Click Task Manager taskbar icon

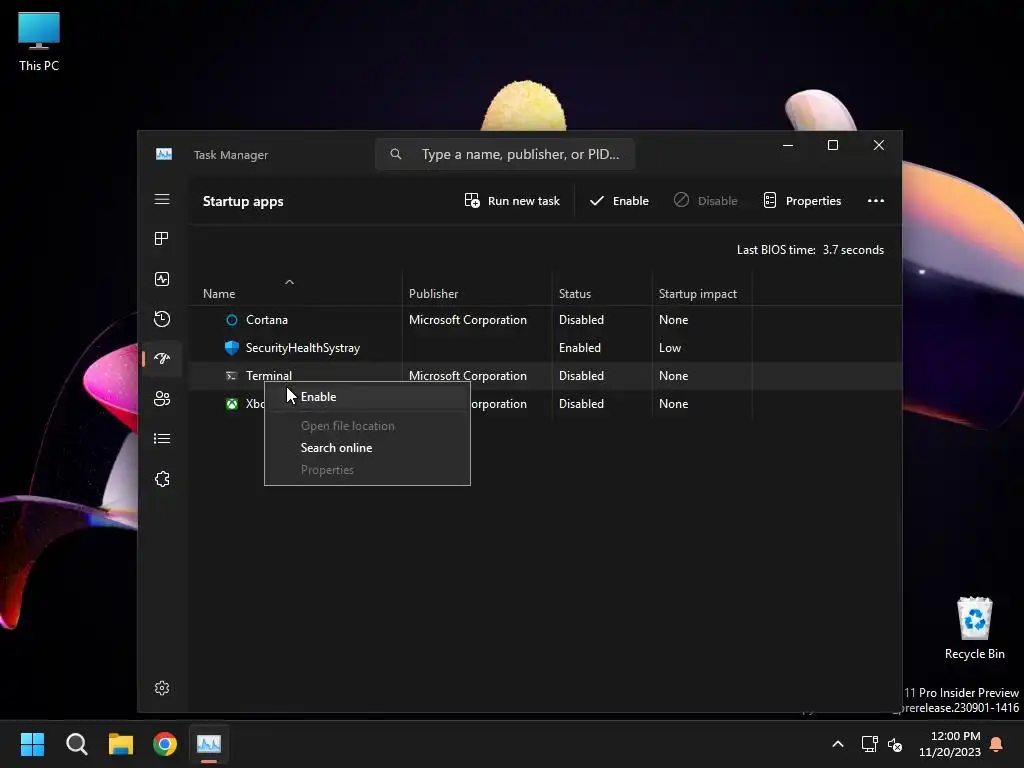pyautogui.click(x=209, y=744)
